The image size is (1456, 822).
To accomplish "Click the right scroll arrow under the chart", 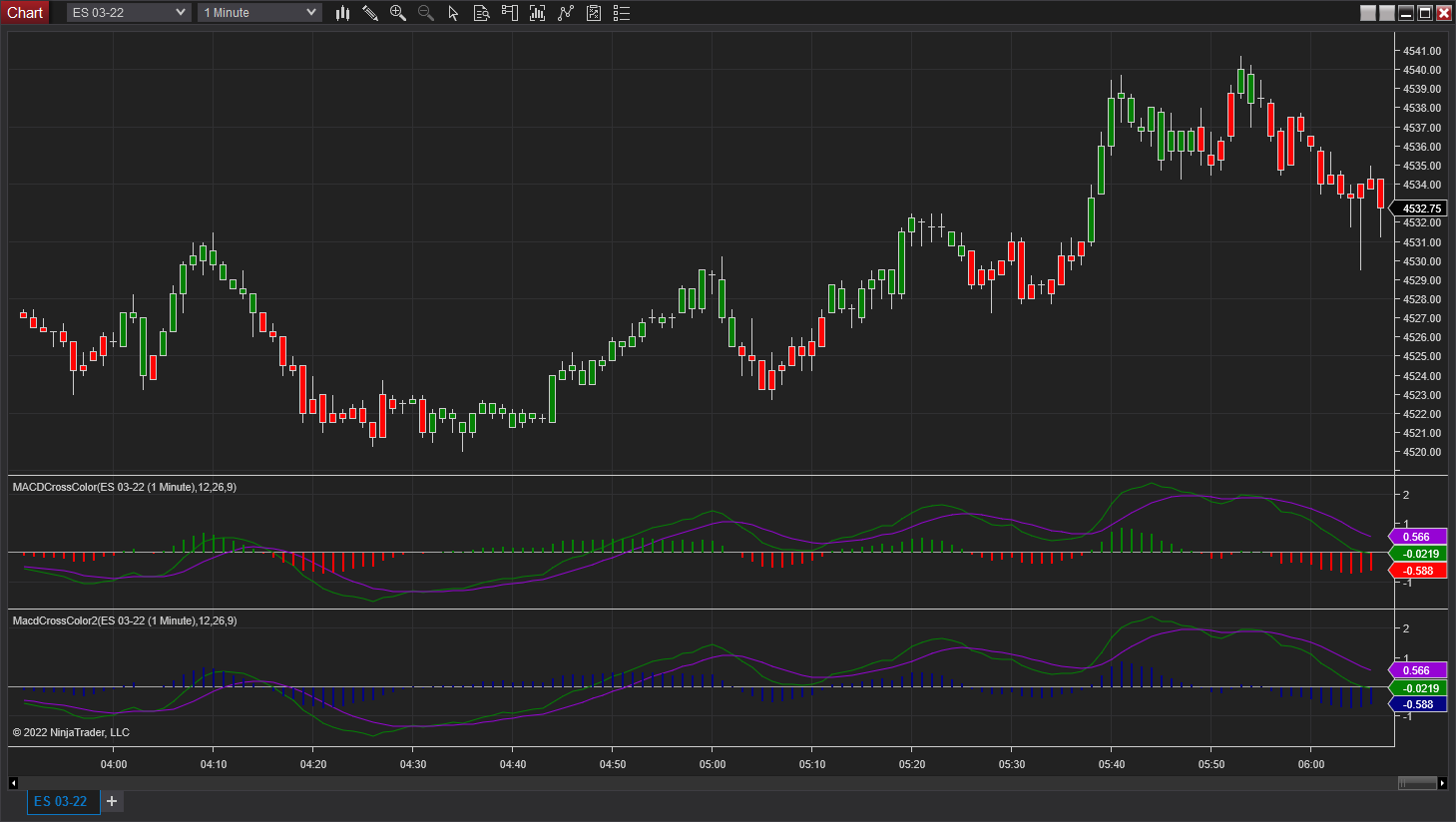I will (x=1442, y=783).
